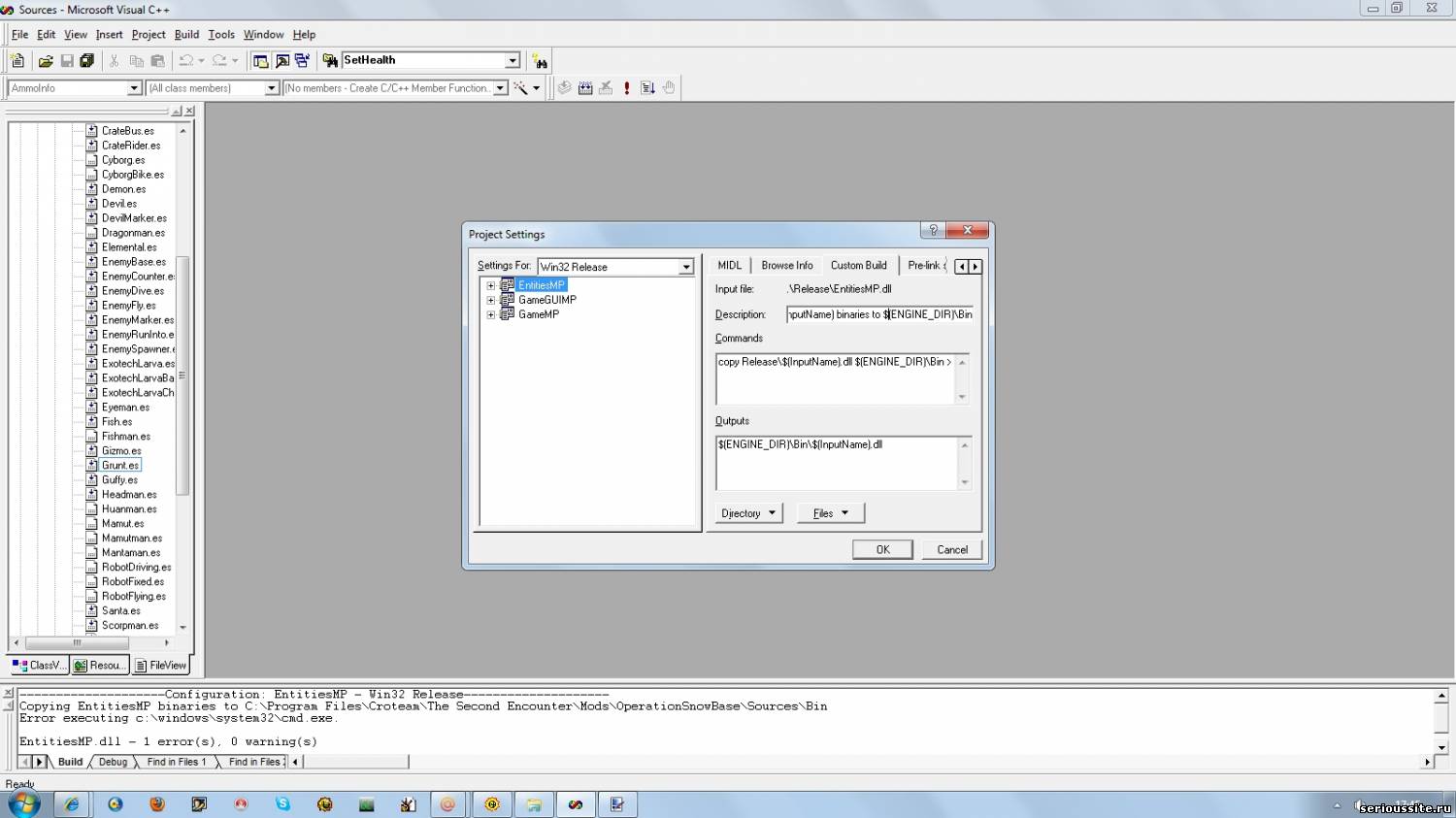The height and width of the screenshot is (818, 1456).
Task: Click the Save All toolbar icon
Action: [x=87, y=61]
